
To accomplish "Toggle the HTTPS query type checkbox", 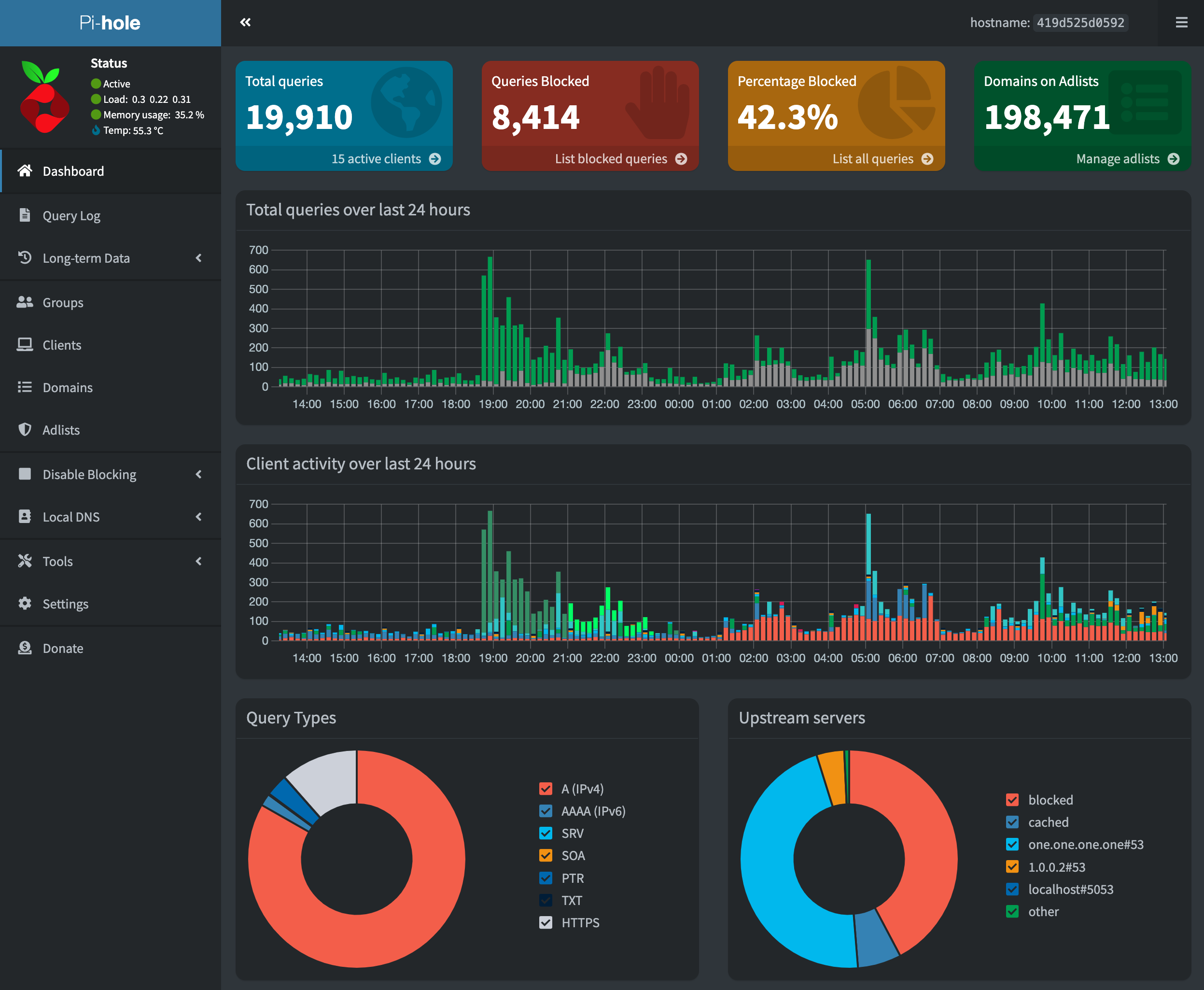I will pyautogui.click(x=546, y=922).
